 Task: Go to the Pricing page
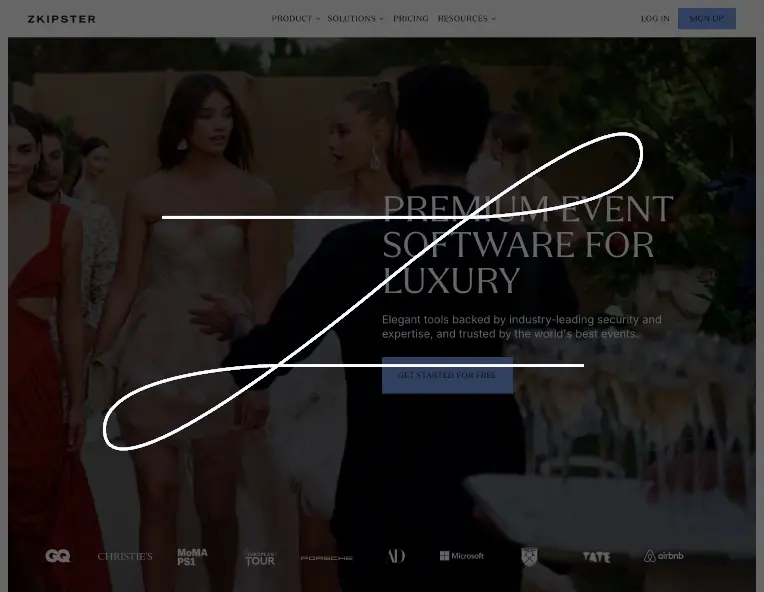tap(410, 19)
